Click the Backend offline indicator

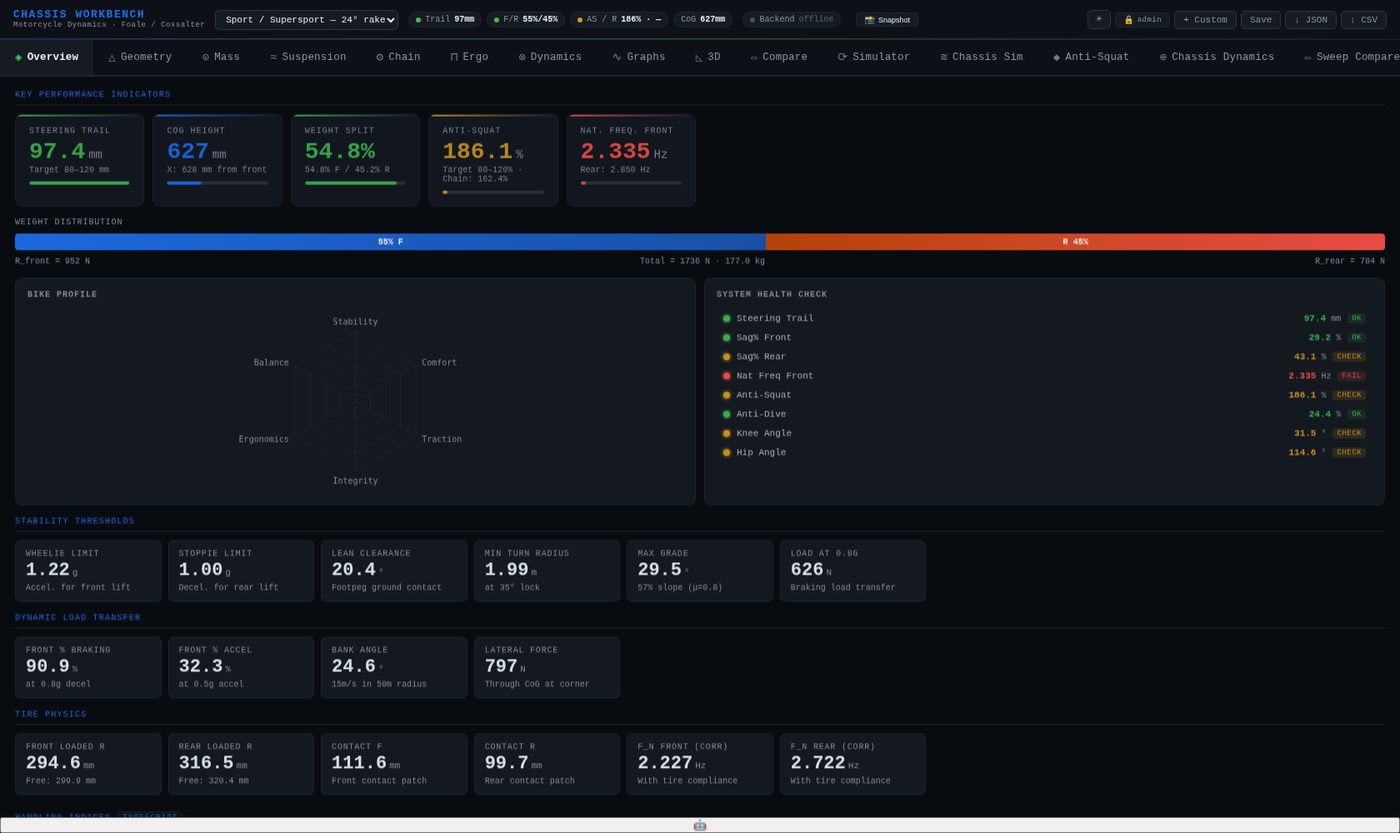click(x=791, y=19)
